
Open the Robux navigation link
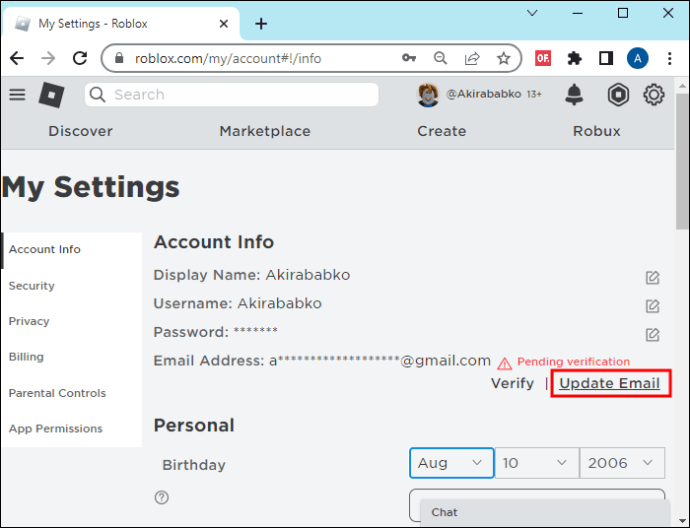click(x=596, y=131)
